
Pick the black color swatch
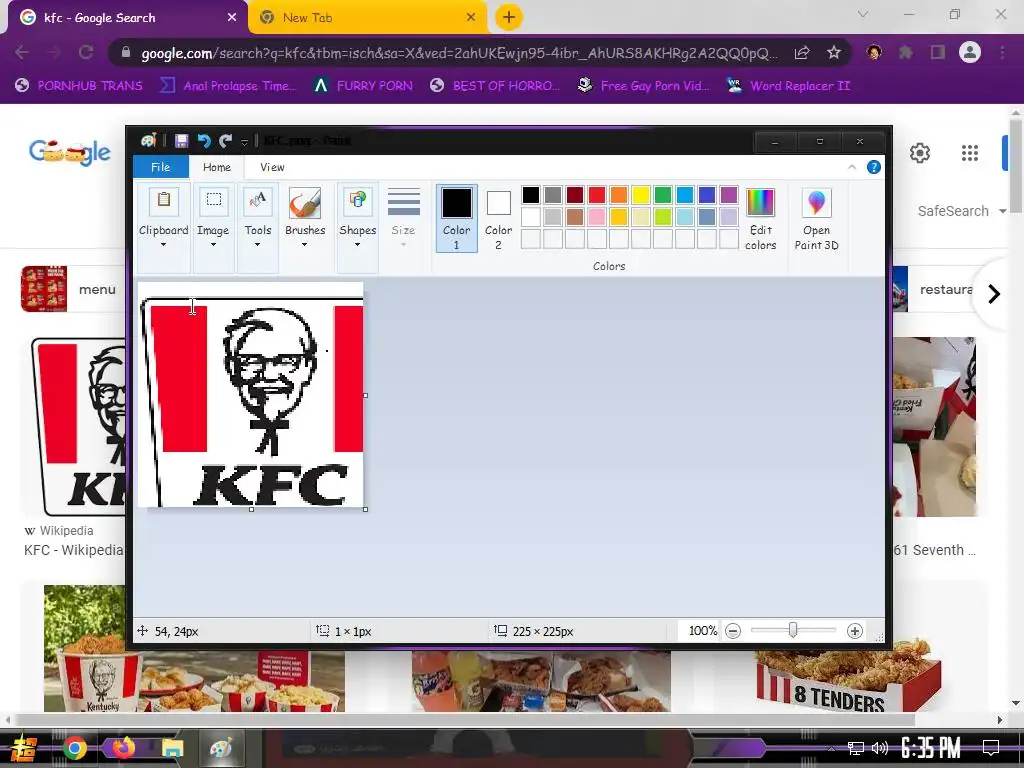[531, 195]
